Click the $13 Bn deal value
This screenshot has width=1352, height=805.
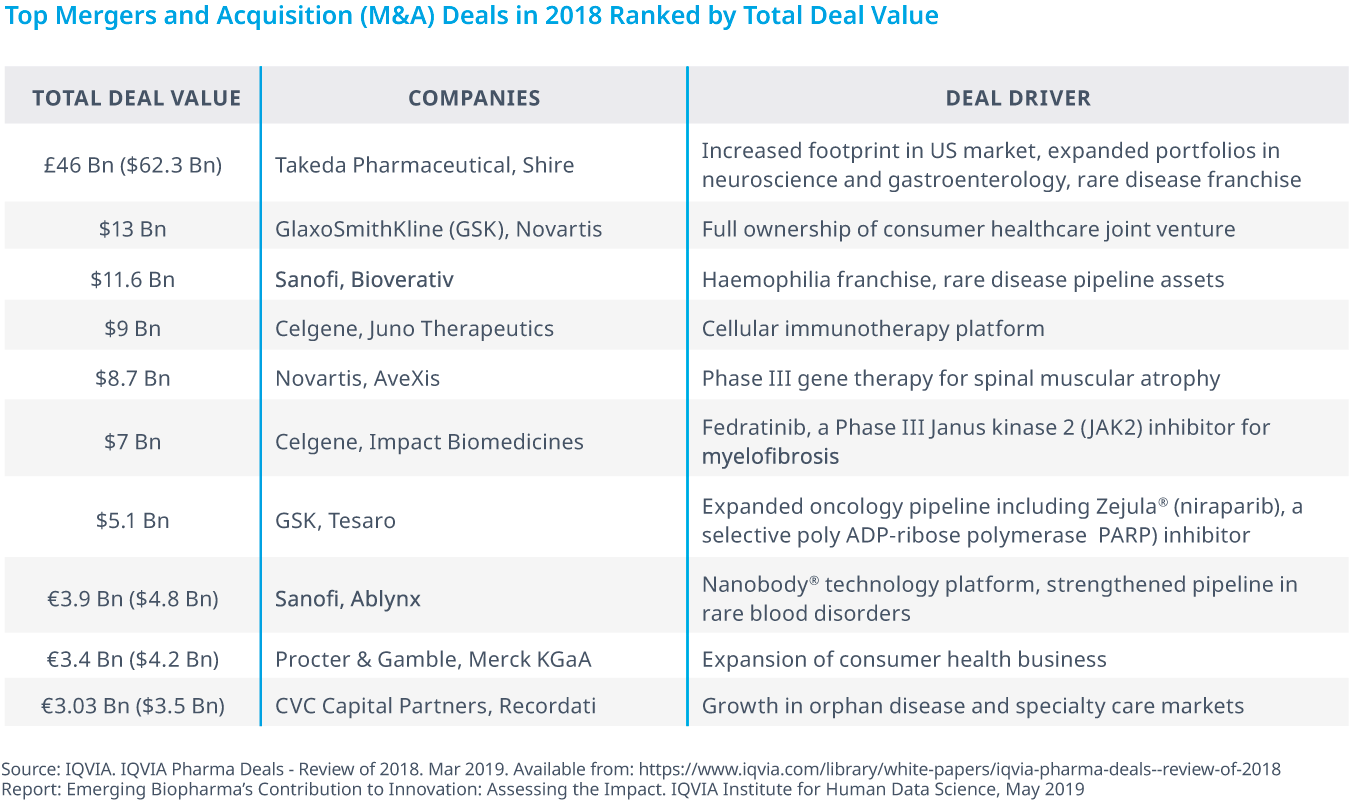pyautogui.click(x=132, y=229)
